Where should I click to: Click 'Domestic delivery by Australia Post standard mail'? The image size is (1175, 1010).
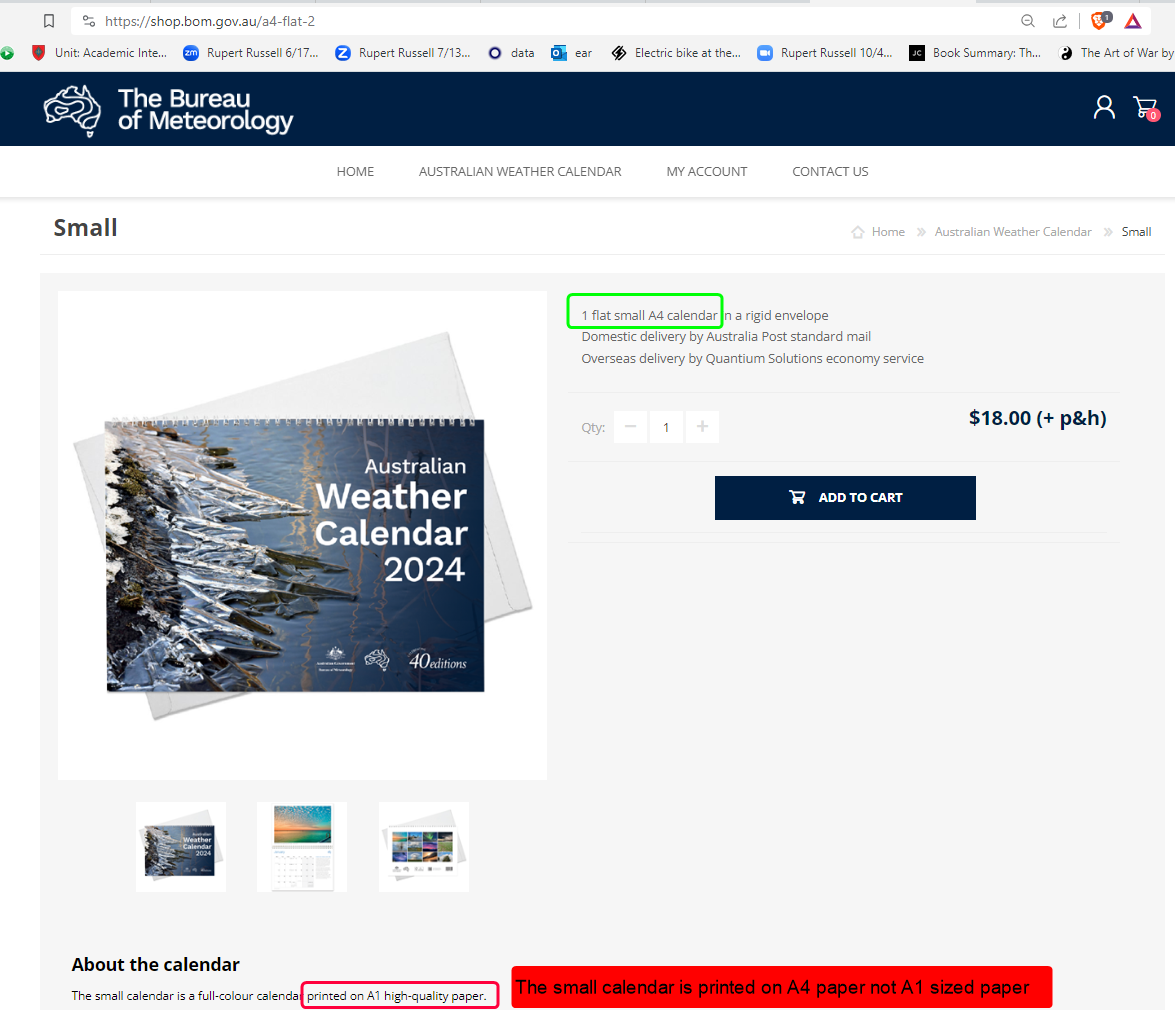tap(726, 337)
